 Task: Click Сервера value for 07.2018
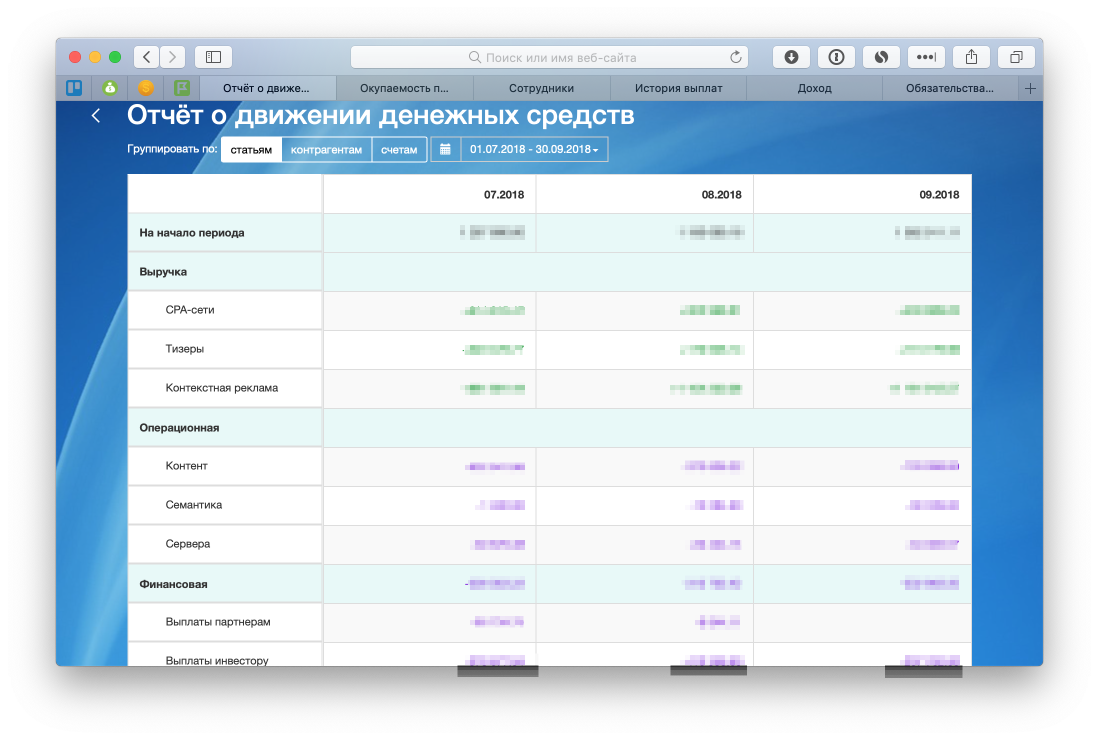499,544
